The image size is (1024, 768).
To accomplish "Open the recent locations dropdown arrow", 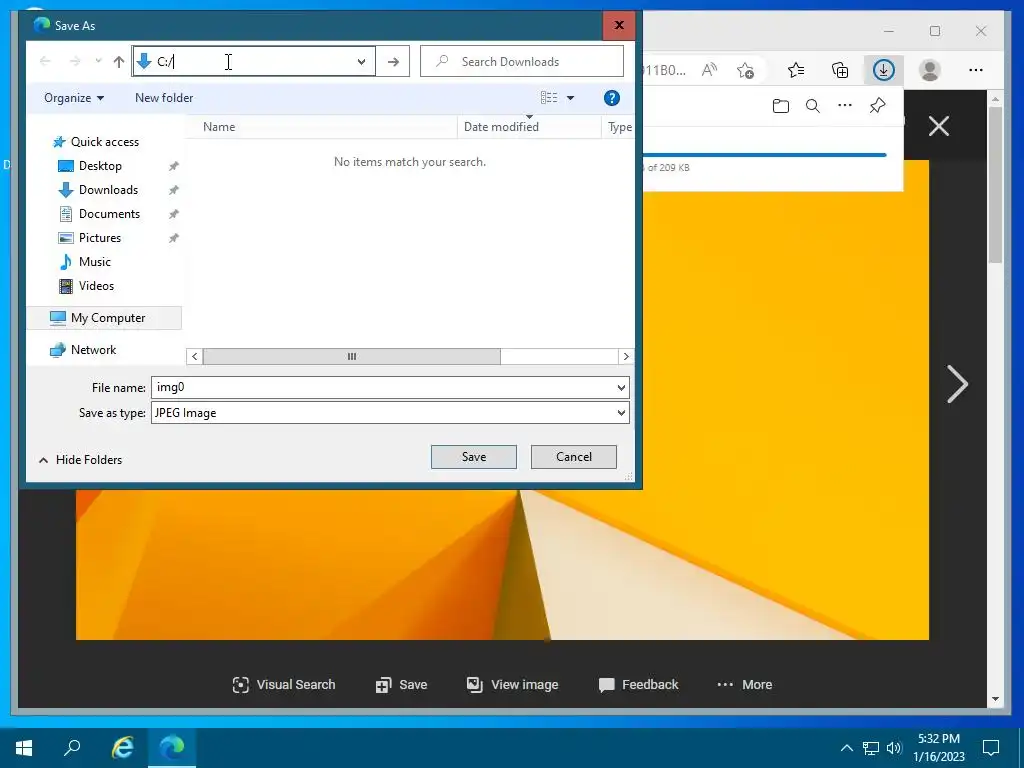I will tap(98, 61).
